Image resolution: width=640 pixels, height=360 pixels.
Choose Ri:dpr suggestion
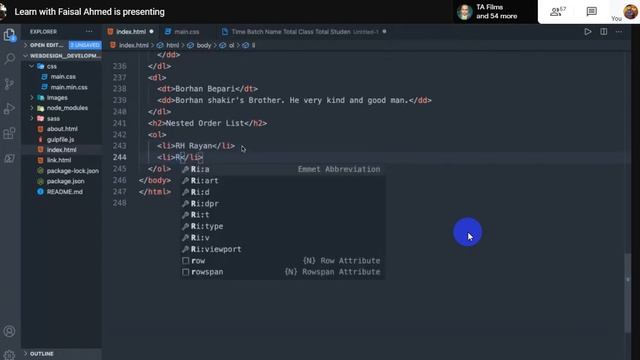point(282,203)
